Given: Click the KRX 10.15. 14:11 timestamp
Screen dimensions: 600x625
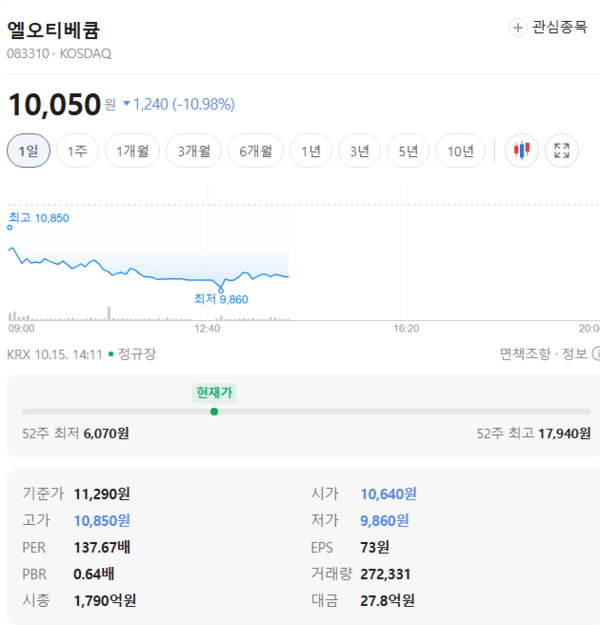Looking at the screenshot, I should 55,354.
